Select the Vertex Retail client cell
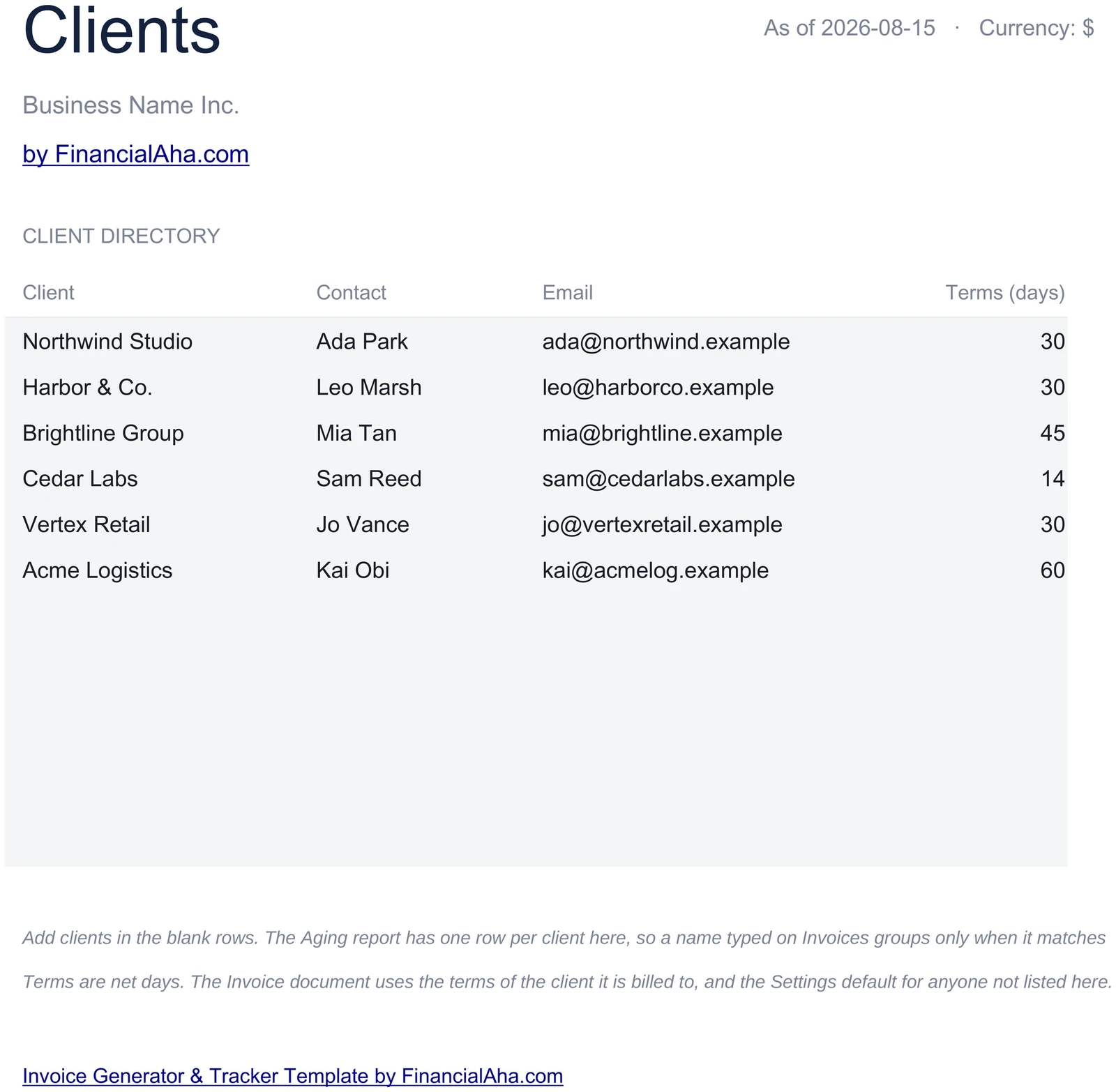Screen dimensions: 1116x1092 [86, 525]
